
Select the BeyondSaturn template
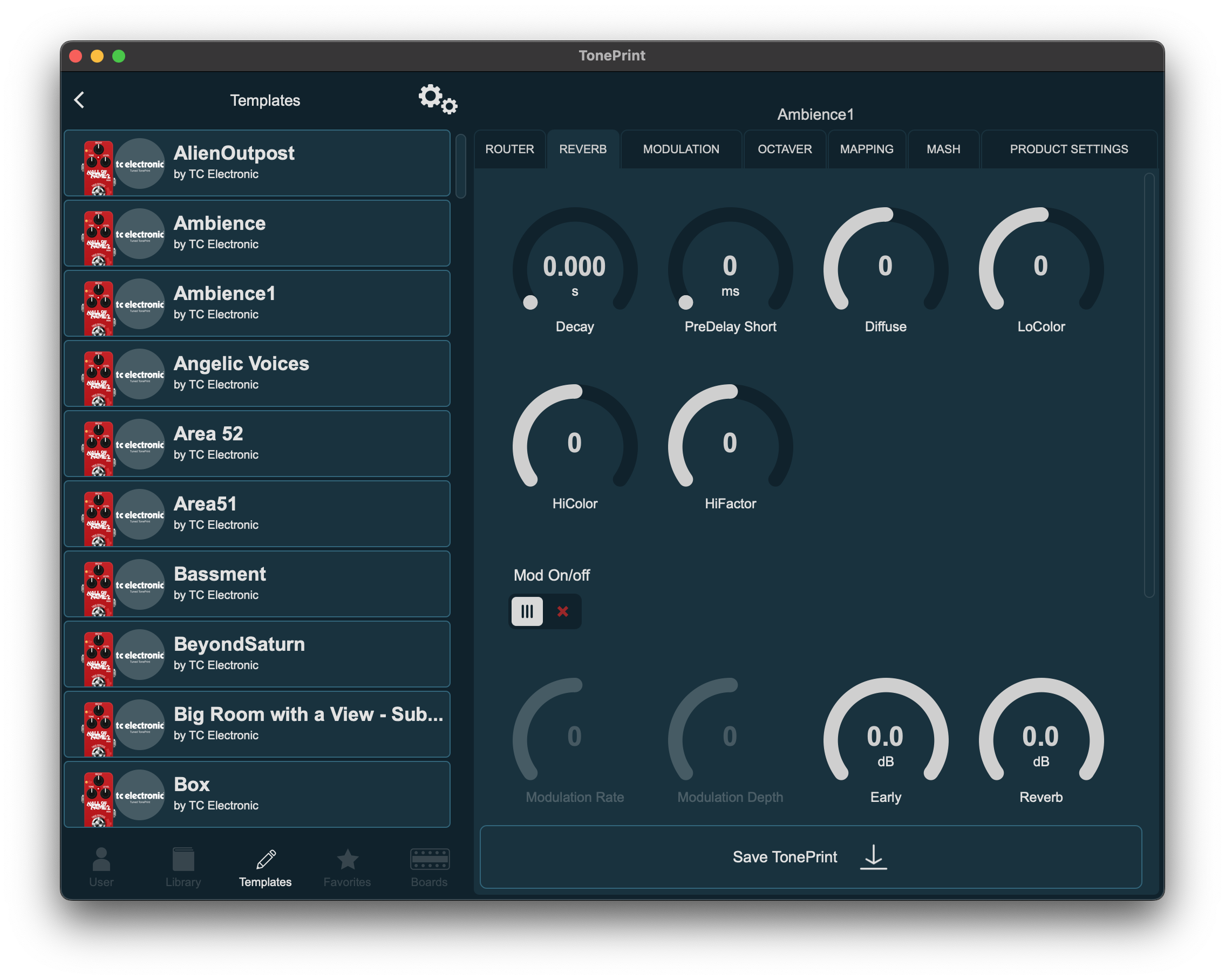click(257, 654)
